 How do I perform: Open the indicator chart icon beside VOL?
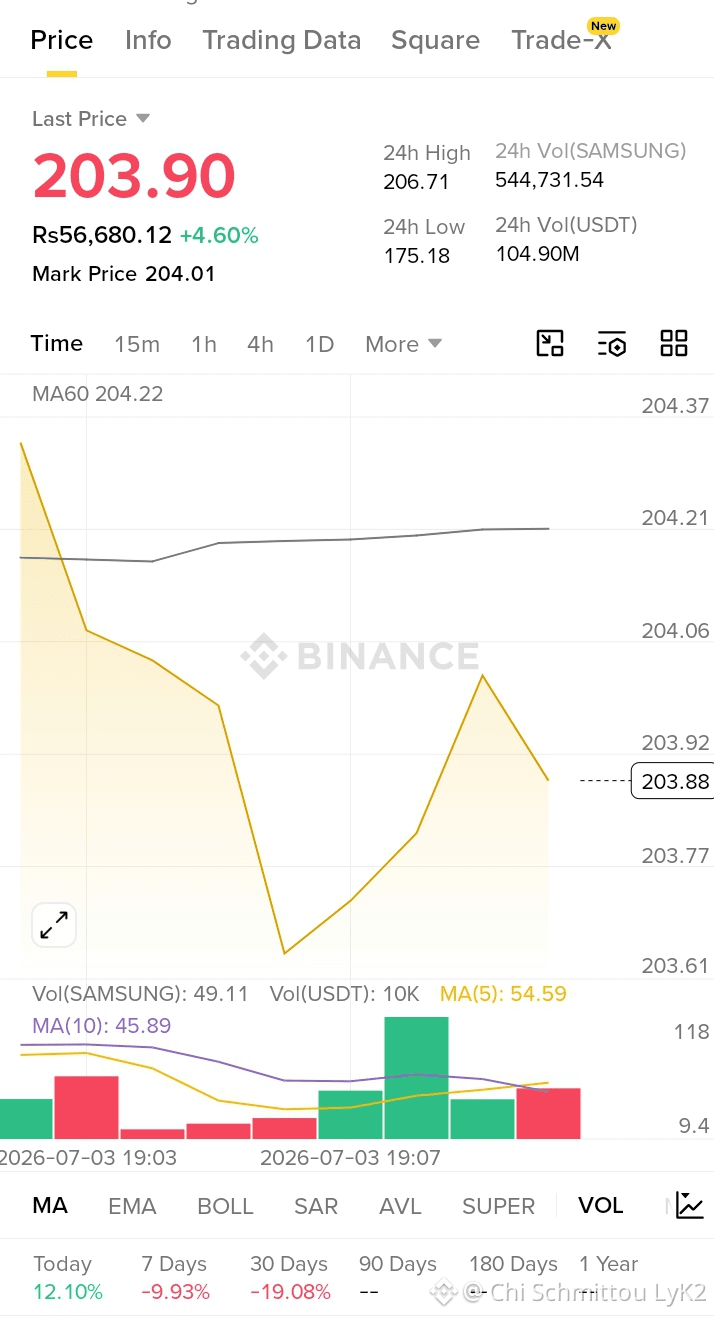coord(690,1205)
